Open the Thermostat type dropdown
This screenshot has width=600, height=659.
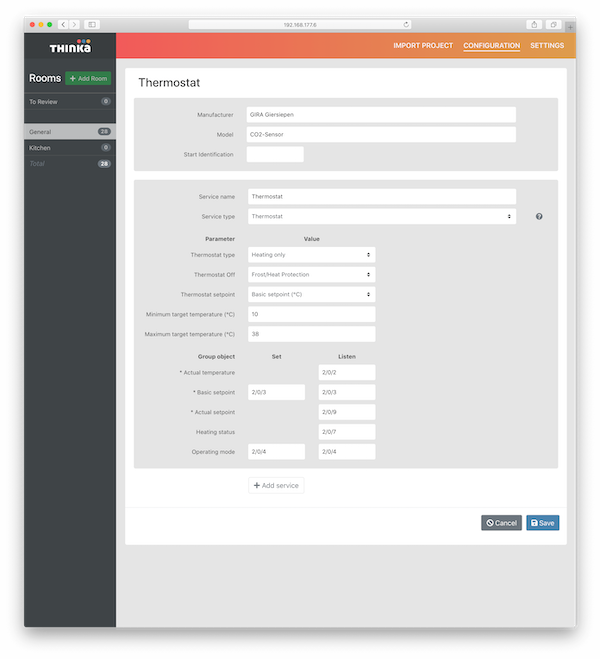[311, 255]
